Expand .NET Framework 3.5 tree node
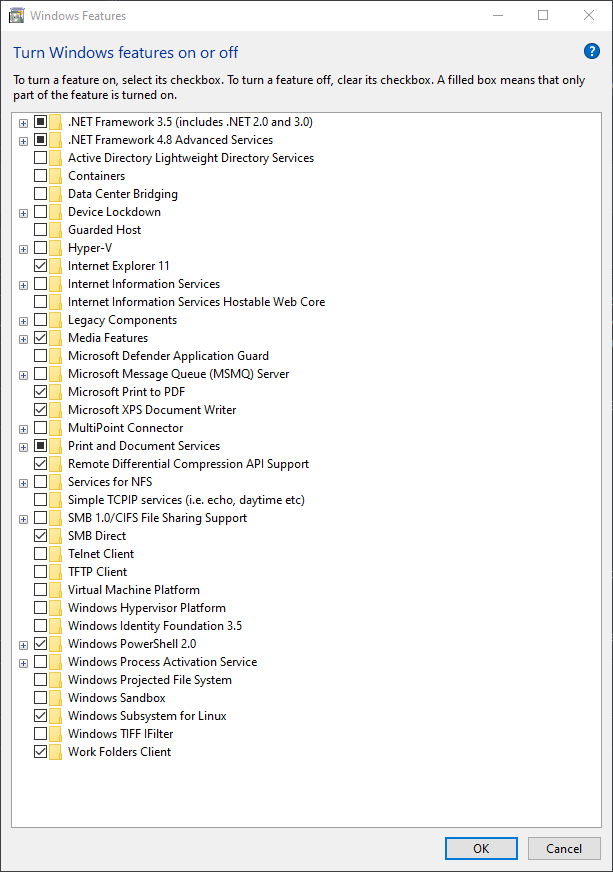The width and height of the screenshot is (613, 872). point(23,123)
